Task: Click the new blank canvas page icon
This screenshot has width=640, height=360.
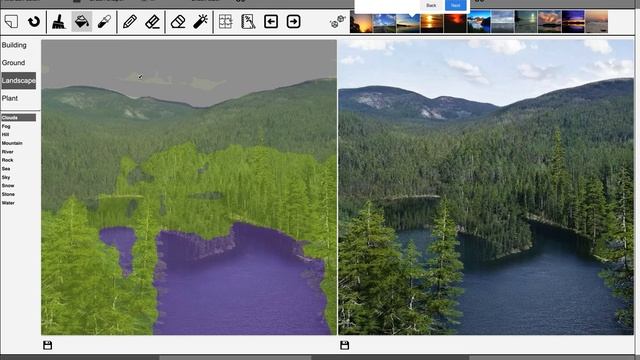Action: click(11, 21)
